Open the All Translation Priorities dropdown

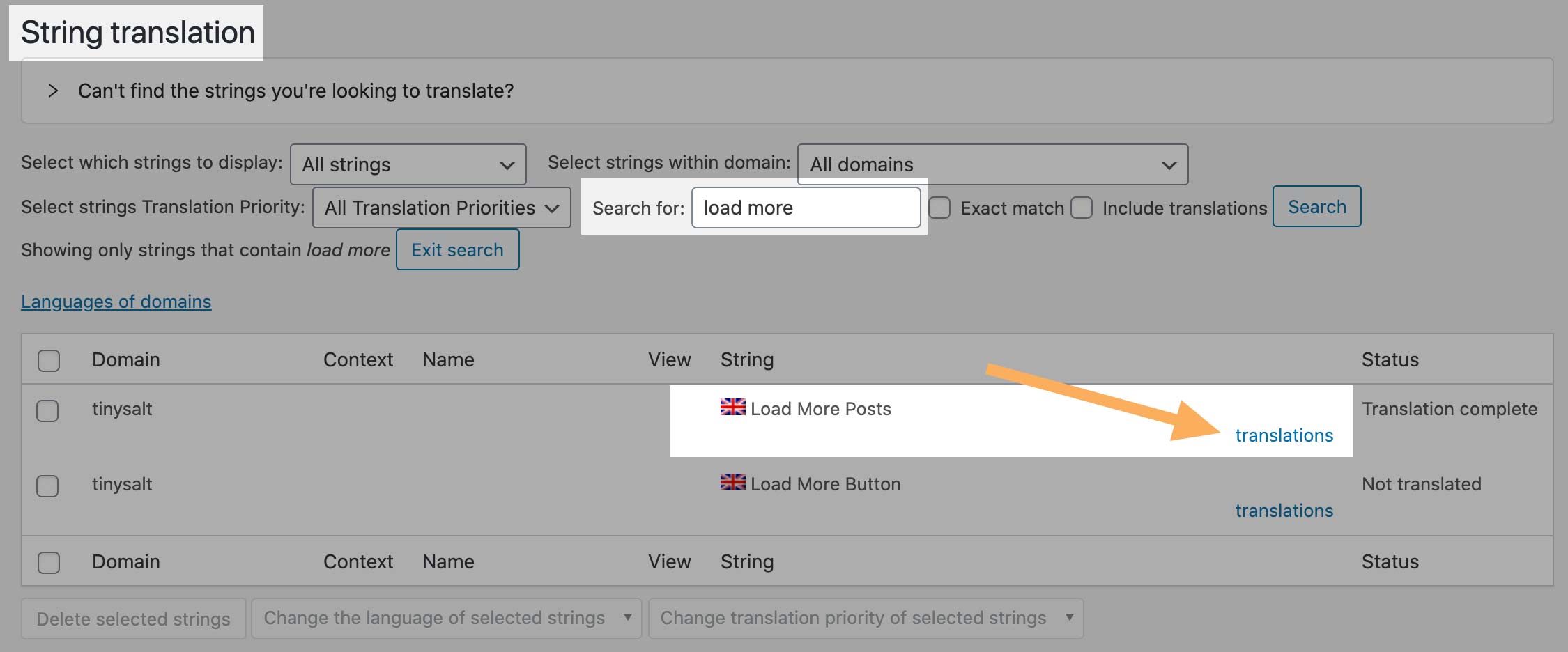[x=441, y=208]
